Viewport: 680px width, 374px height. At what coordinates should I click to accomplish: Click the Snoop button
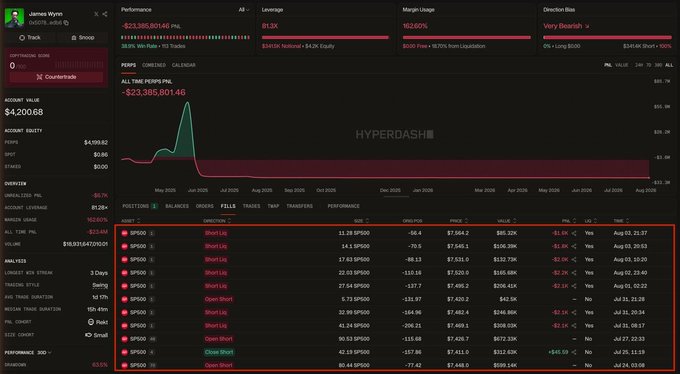pos(82,38)
